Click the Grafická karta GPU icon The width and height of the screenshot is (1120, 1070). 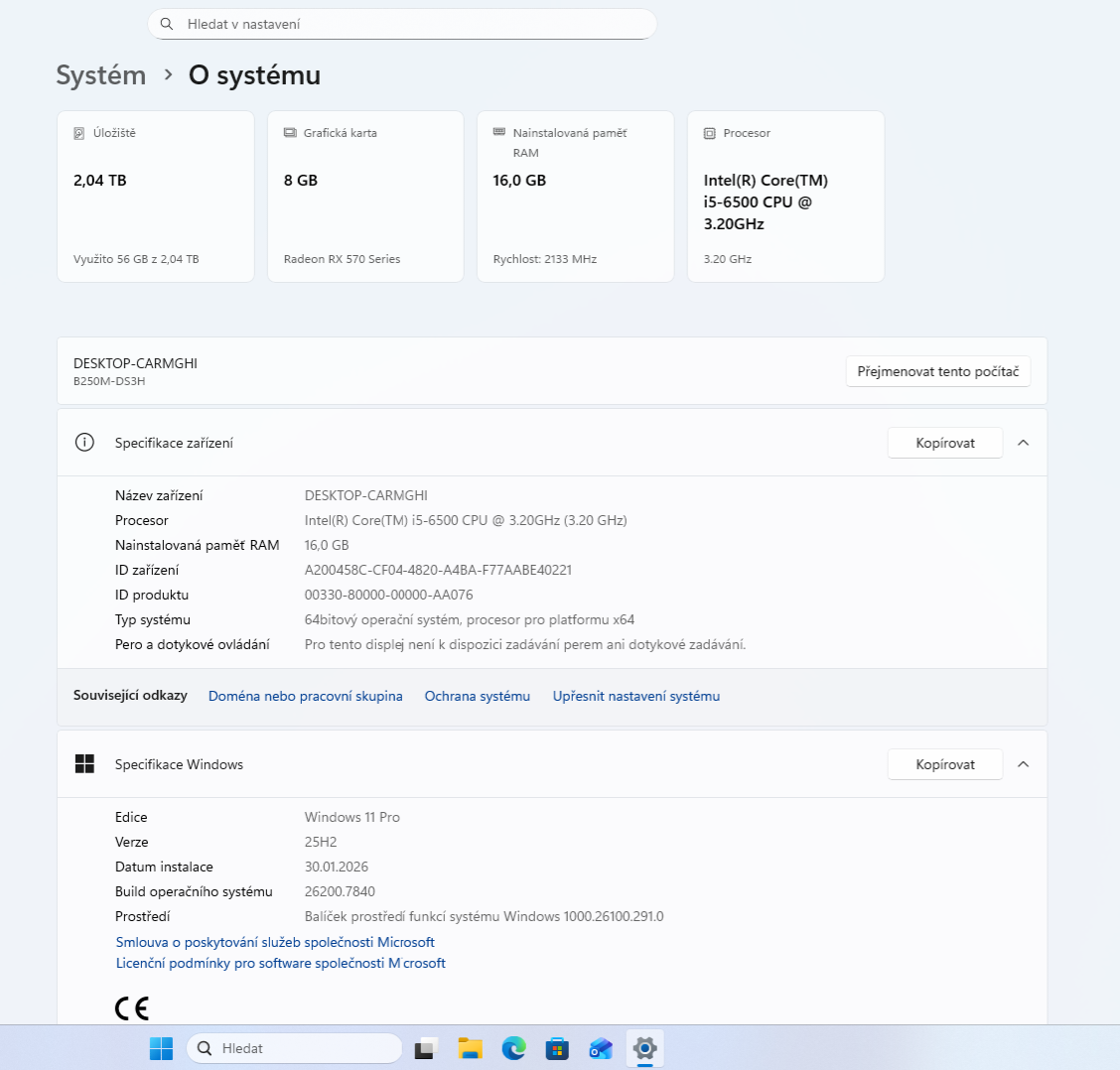coord(290,132)
